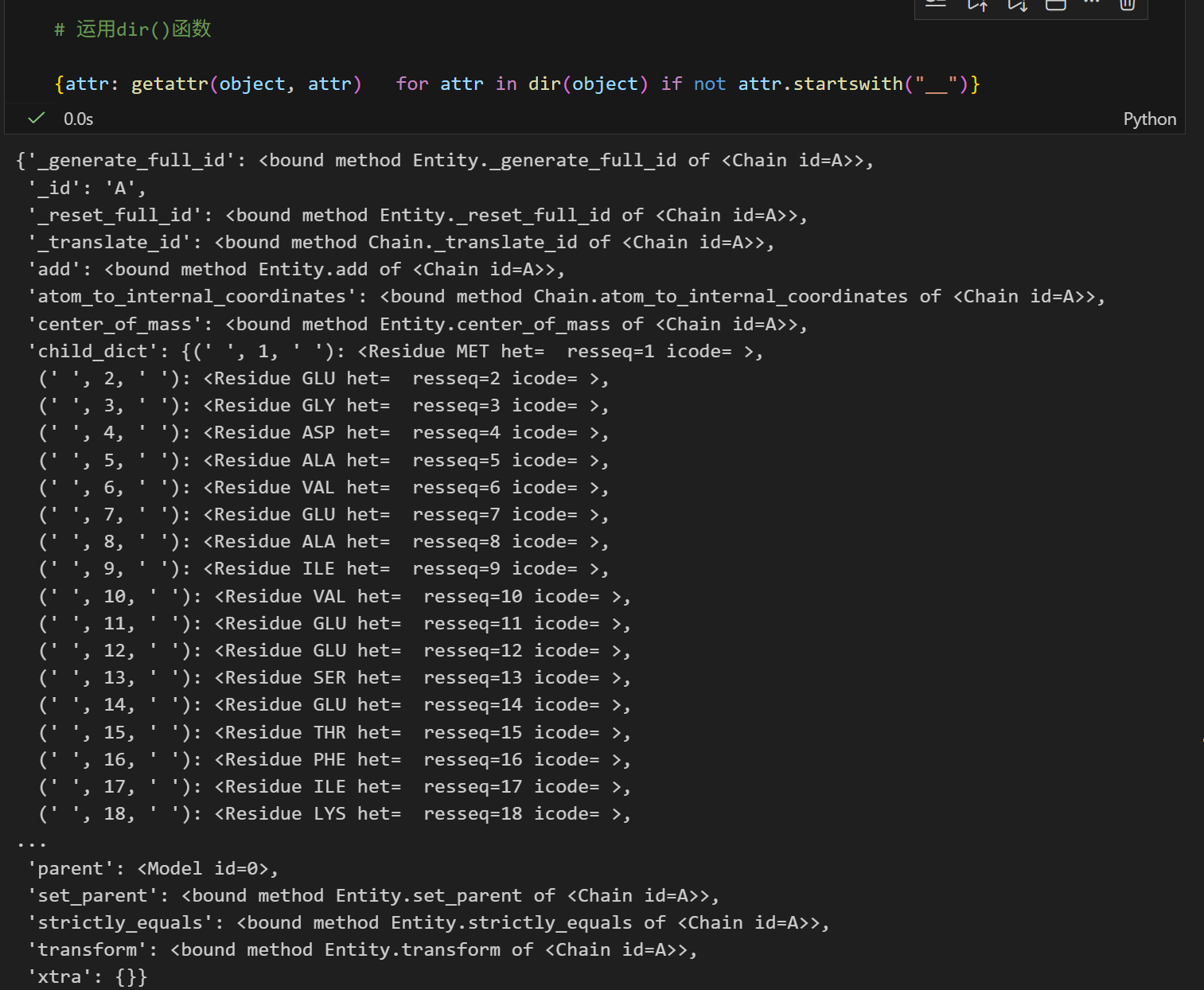The height and width of the screenshot is (990, 1204).
Task: Click the Residue GLU resseq=2 line
Action: point(324,379)
